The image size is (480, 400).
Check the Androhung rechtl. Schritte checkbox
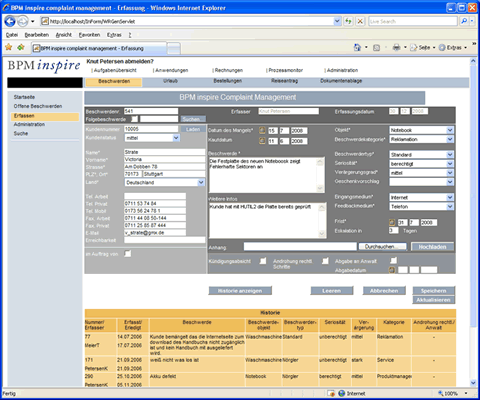tap(325, 260)
